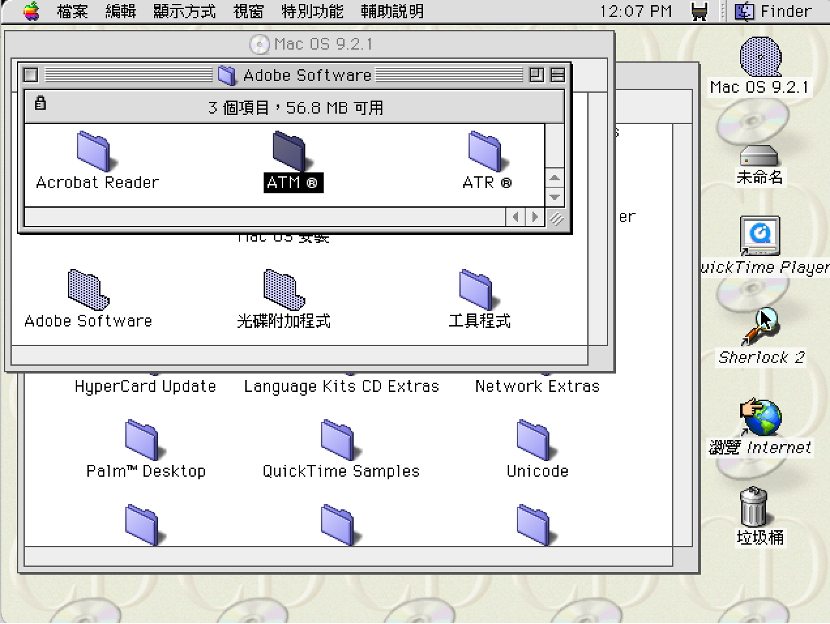Viewport: 830px width, 624px height.
Task: Click the input keyboard menu icon in the menu bar
Action: tap(699, 11)
